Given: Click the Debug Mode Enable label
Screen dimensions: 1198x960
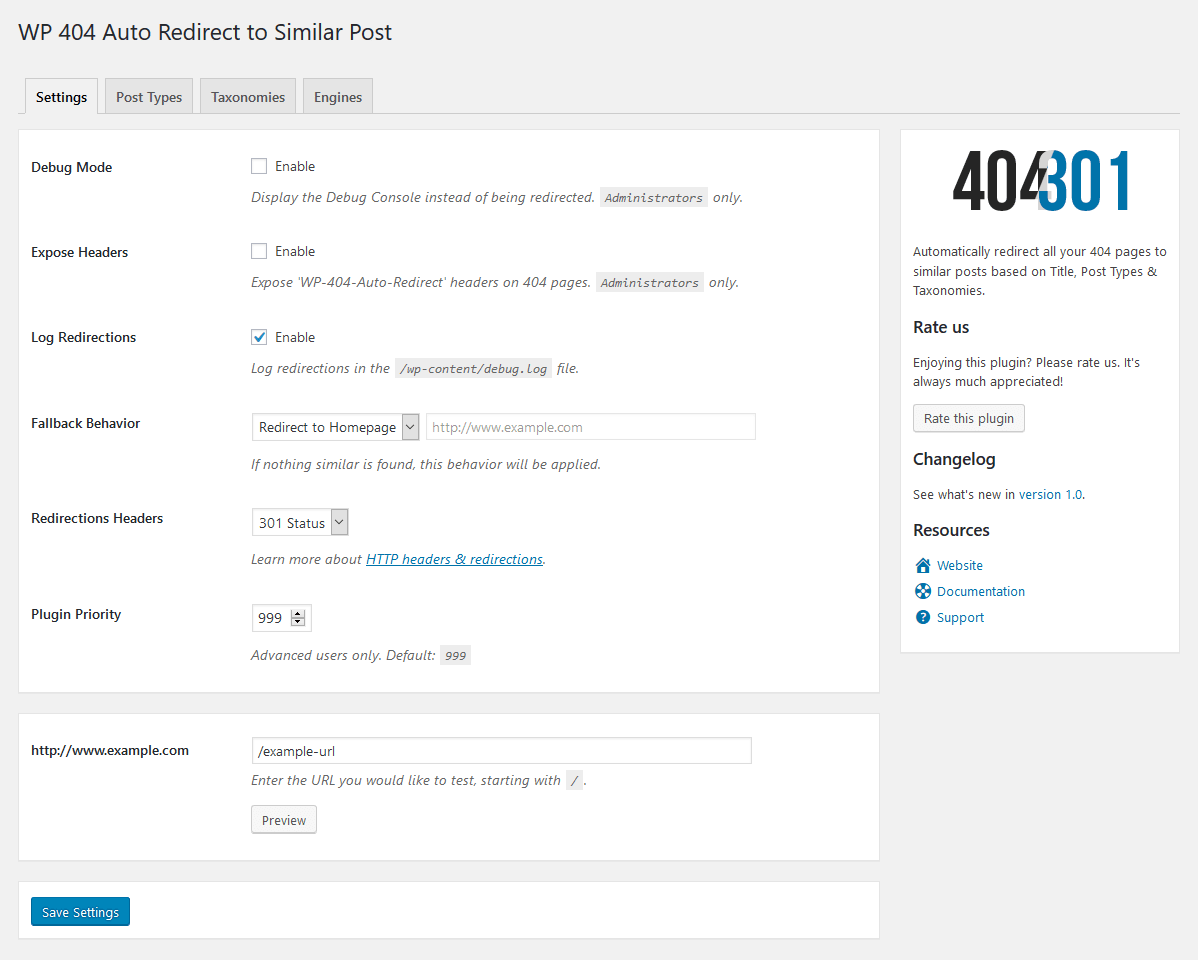Looking at the screenshot, I should 295,166.
